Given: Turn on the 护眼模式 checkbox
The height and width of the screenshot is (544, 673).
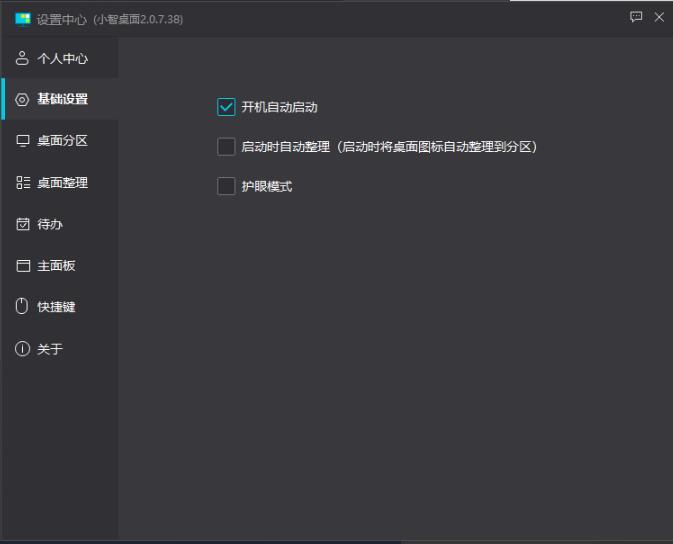Looking at the screenshot, I should 226,186.
